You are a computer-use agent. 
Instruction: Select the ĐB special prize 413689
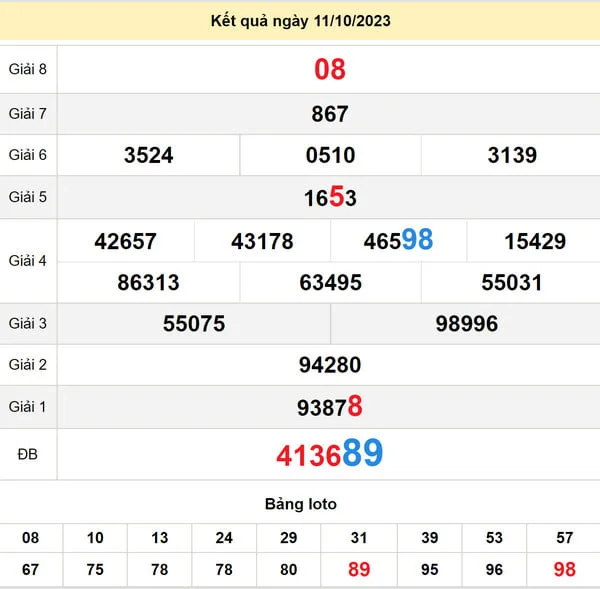330,455
